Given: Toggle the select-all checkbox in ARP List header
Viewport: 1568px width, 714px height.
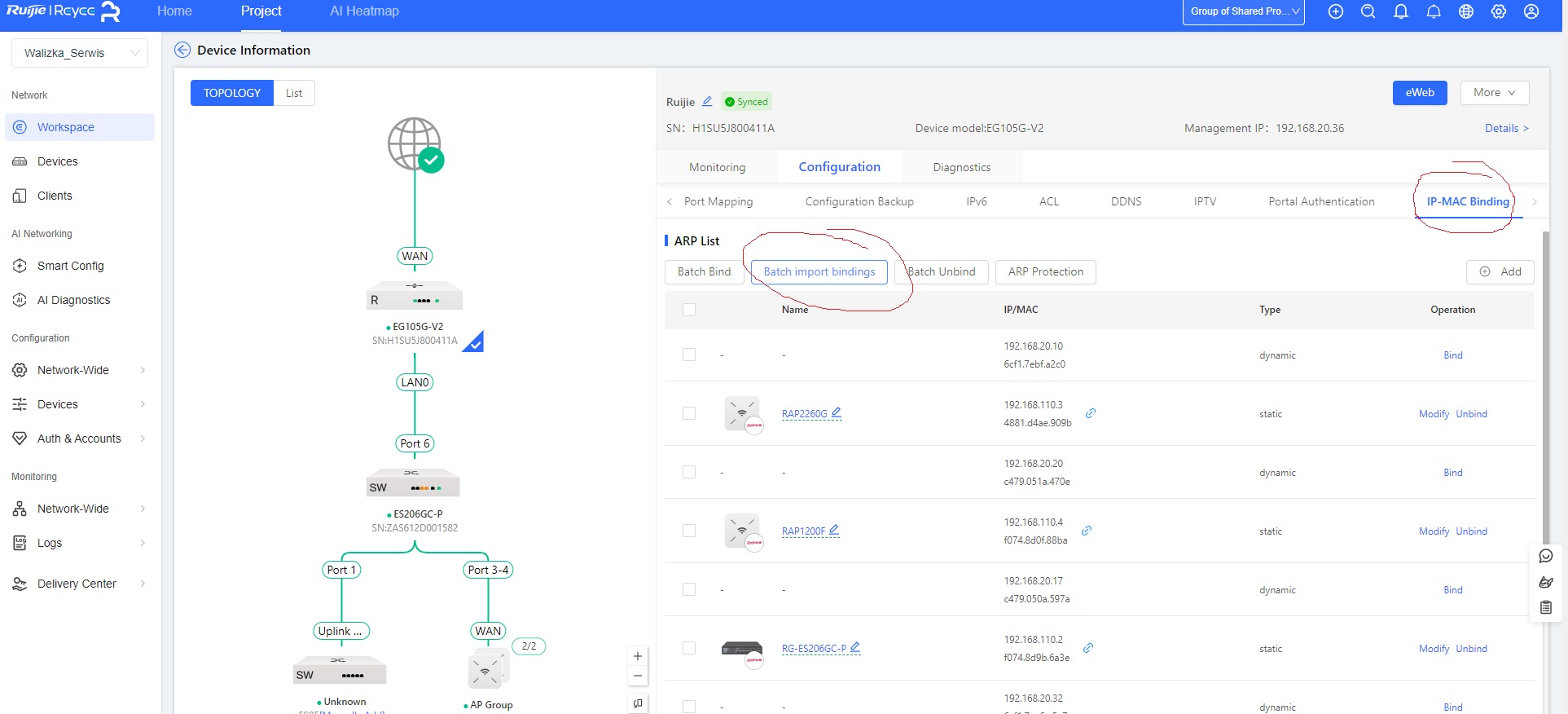Looking at the screenshot, I should 689,310.
